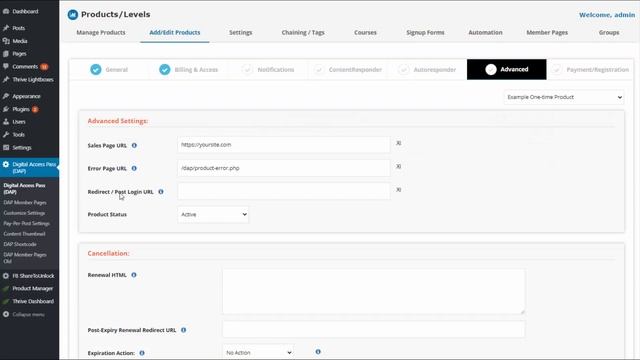This screenshot has height=360, width=640.
Task: Click the Welcome, admin link
Action: click(607, 15)
